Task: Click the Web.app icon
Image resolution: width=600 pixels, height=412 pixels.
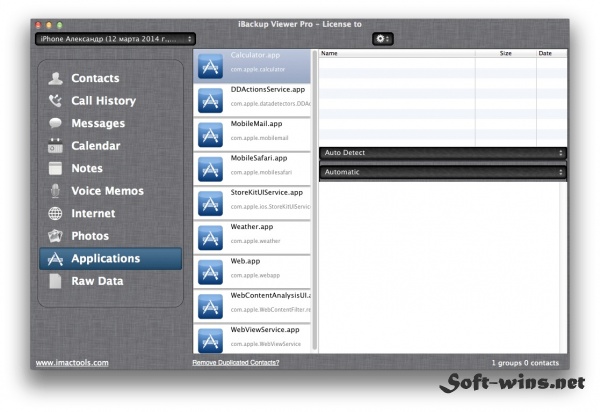Action: pos(210,272)
